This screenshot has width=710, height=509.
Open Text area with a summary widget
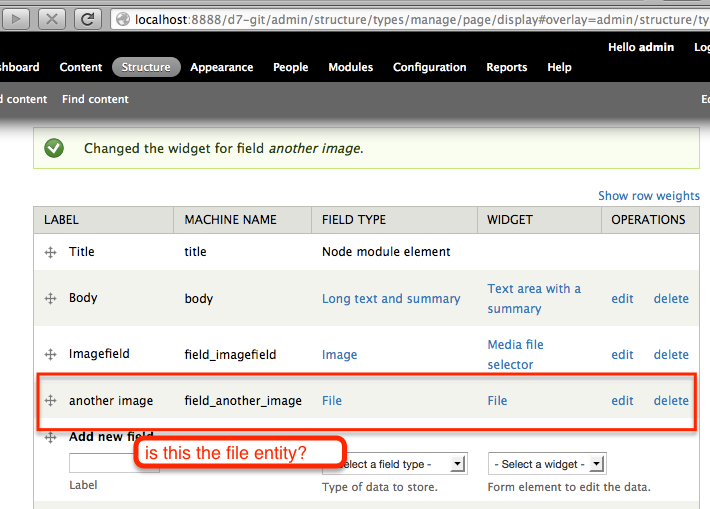533,298
